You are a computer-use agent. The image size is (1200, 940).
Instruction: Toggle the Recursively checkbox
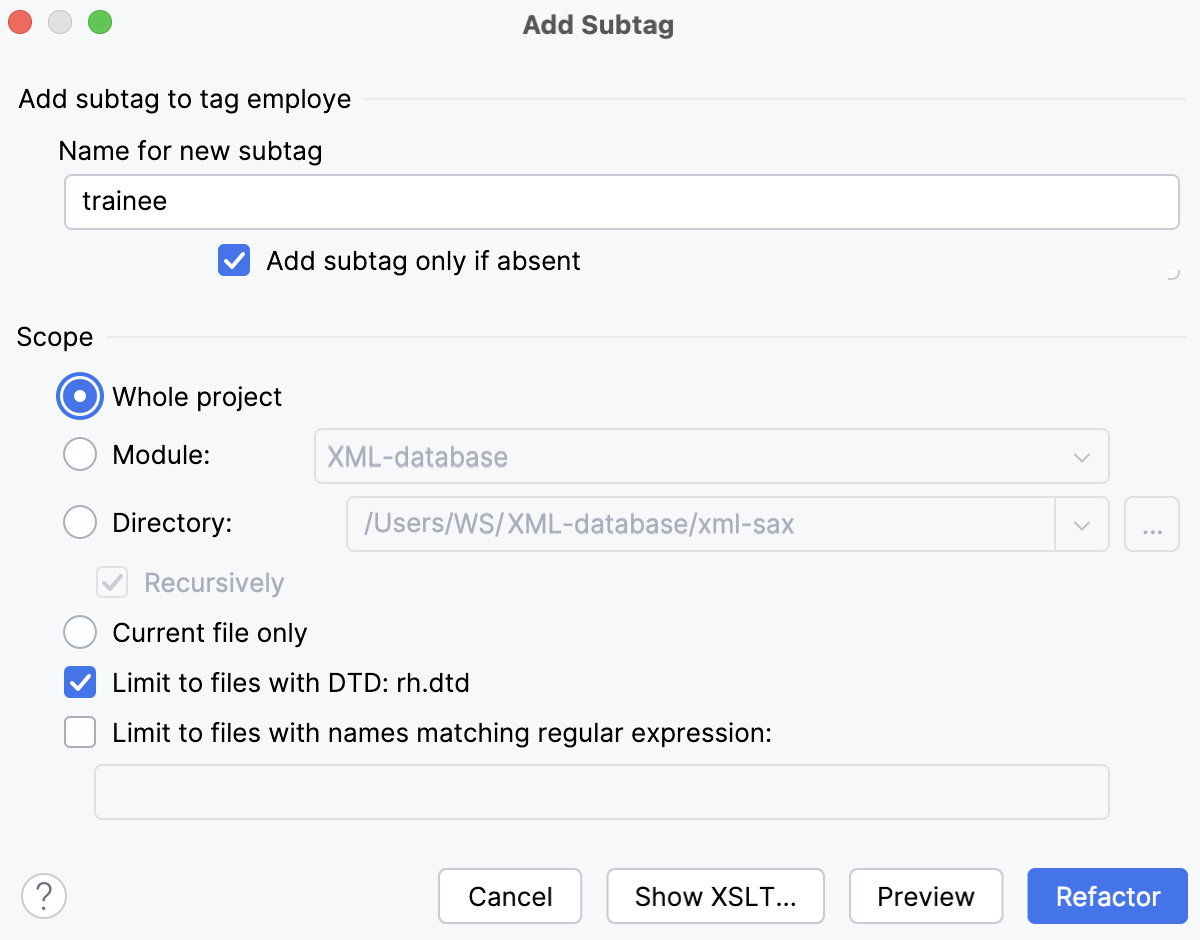point(111,582)
